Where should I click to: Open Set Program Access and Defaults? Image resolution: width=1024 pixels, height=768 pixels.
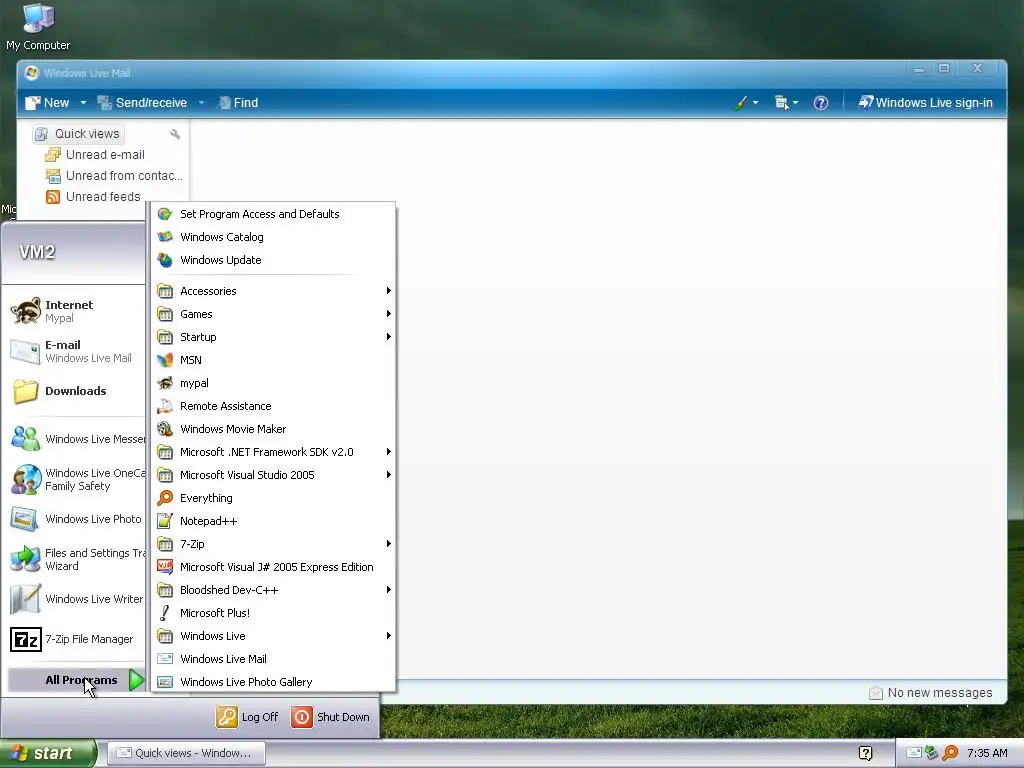tap(273, 214)
